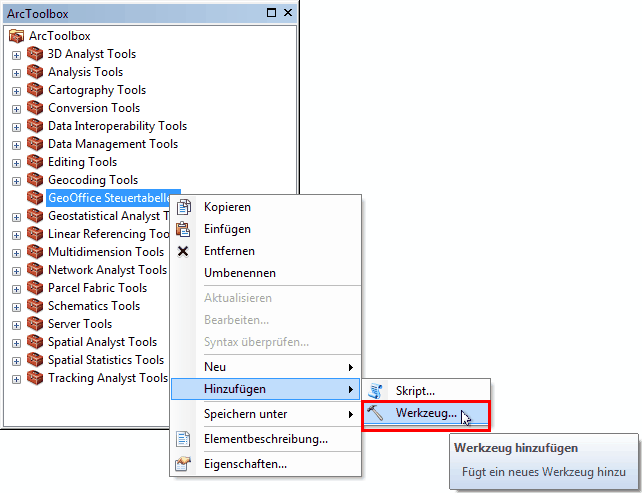The height and width of the screenshot is (493, 642).
Task: Click the Editing Tools toolbox icon
Action: pos(36,162)
